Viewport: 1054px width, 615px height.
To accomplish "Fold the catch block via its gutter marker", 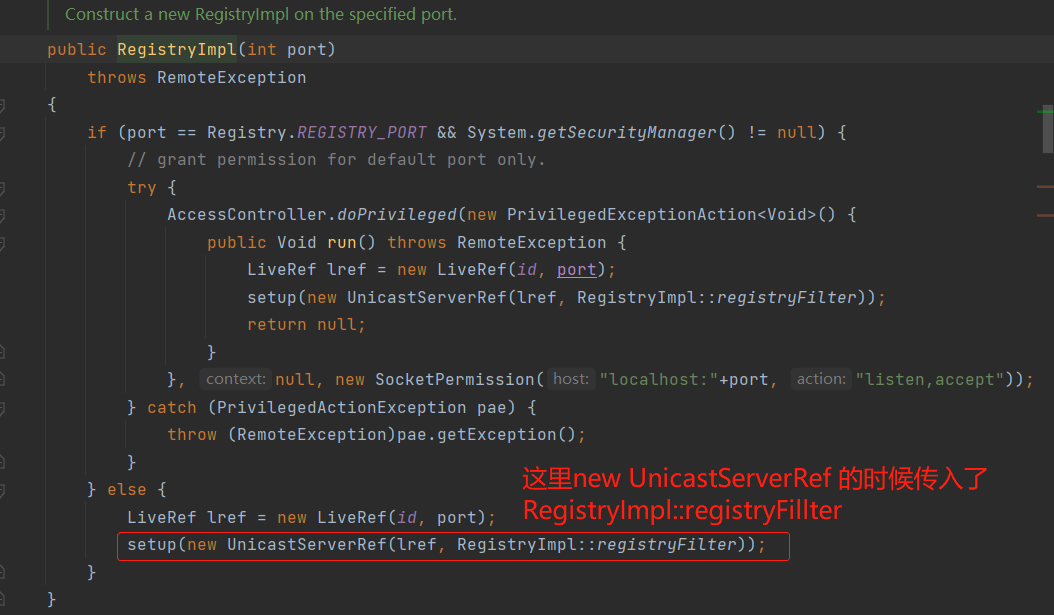I will 2,408.
